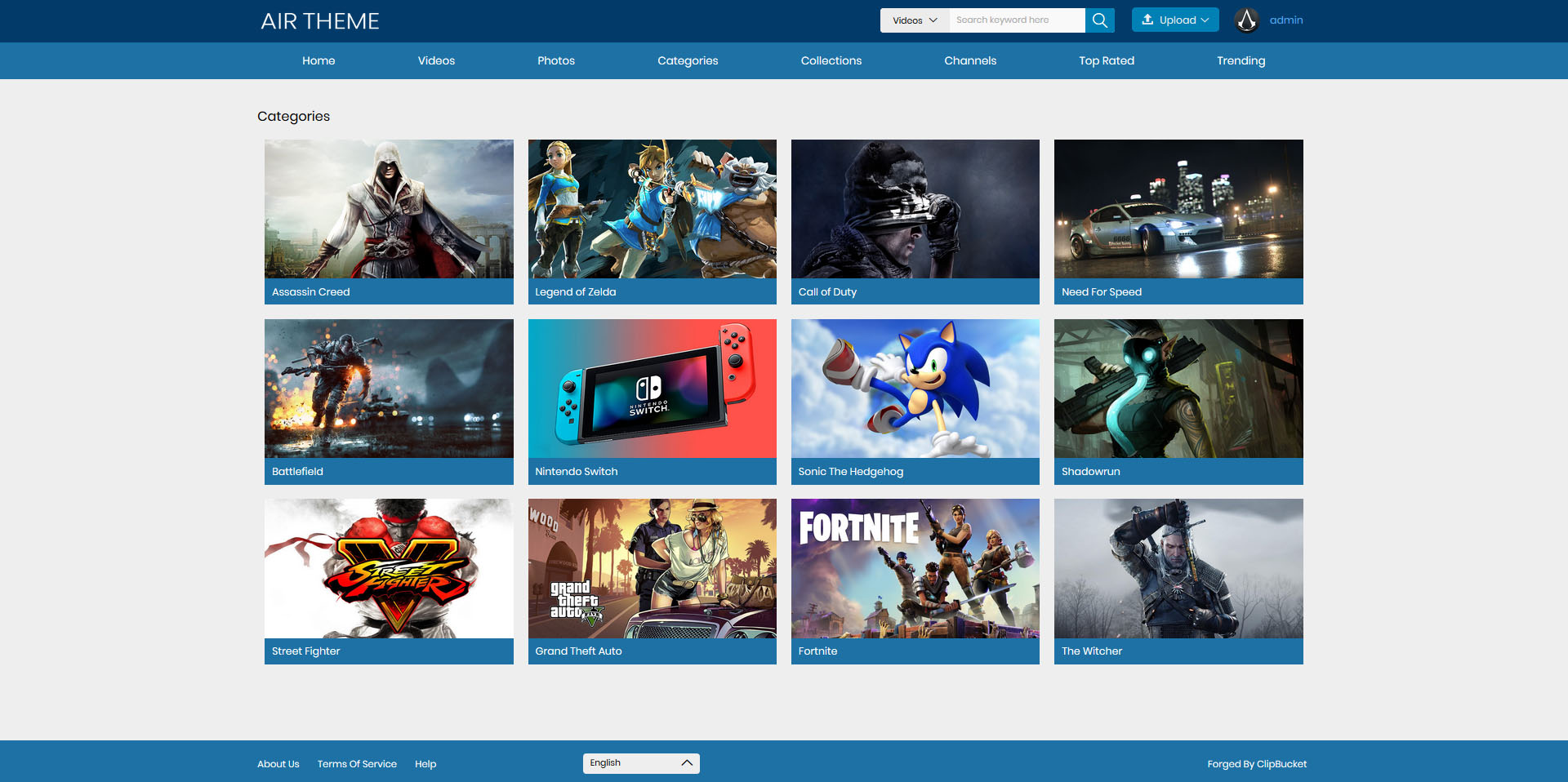Open the Home menu item
Screen dimensions: 1568x782
click(318, 60)
